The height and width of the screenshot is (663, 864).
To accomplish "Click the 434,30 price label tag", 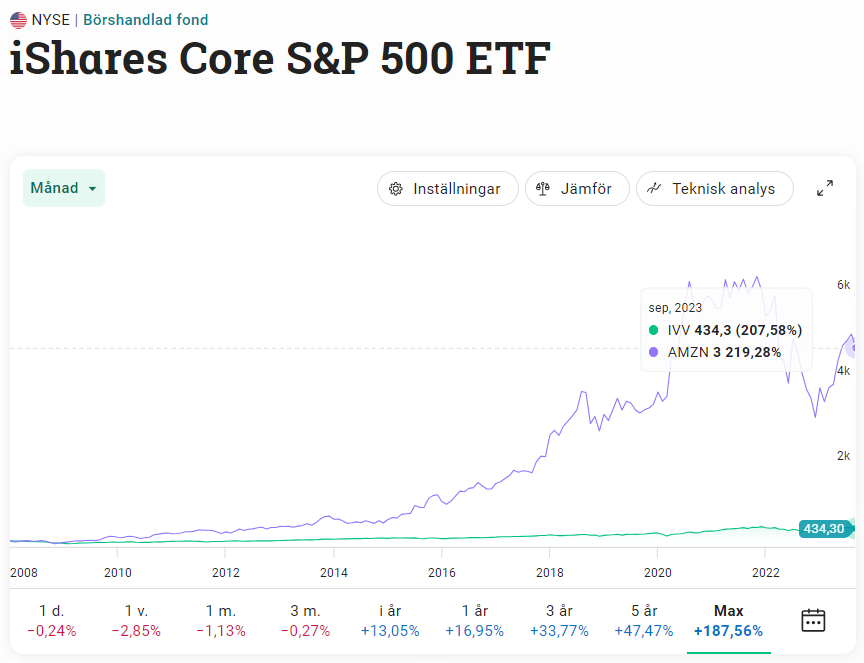I will 824,529.
